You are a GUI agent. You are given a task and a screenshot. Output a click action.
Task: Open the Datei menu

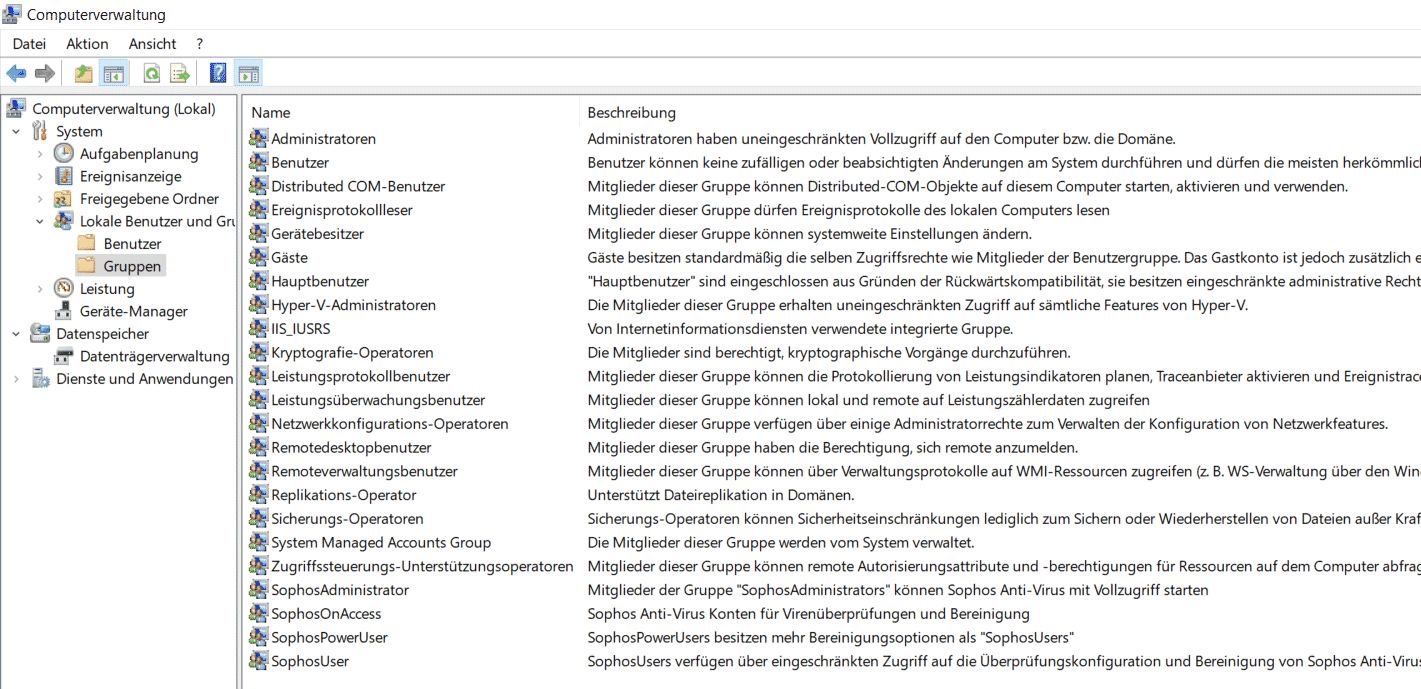[29, 44]
